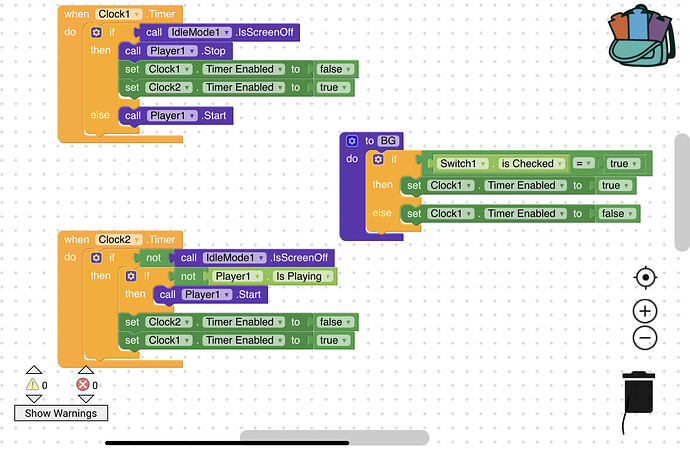Click the vertical workspace scrollbar
Viewport: 690px width, 450px height.
pyautogui.click(x=682, y=193)
